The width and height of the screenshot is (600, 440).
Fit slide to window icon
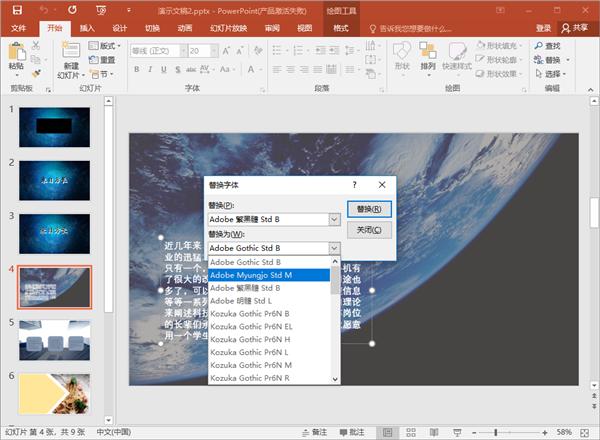click(584, 433)
